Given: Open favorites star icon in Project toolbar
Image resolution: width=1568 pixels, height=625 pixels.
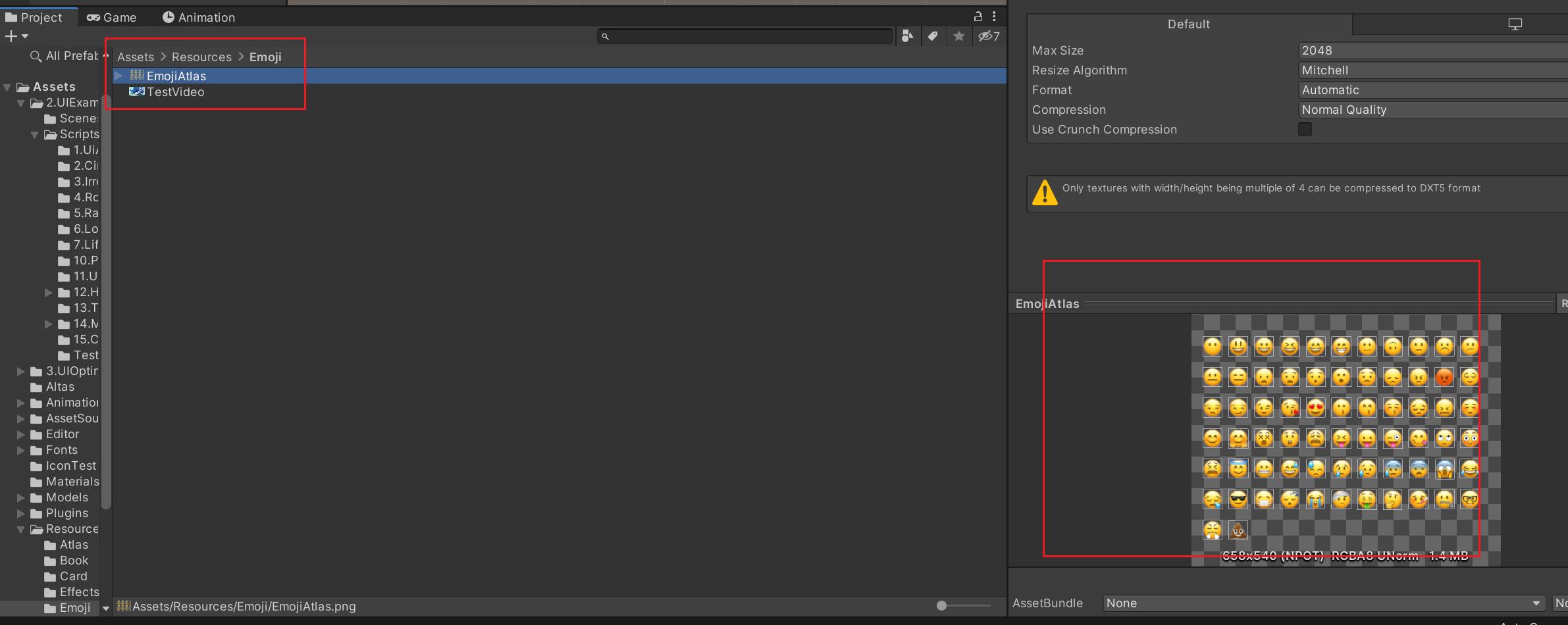Looking at the screenshot, I should [959, 36].
